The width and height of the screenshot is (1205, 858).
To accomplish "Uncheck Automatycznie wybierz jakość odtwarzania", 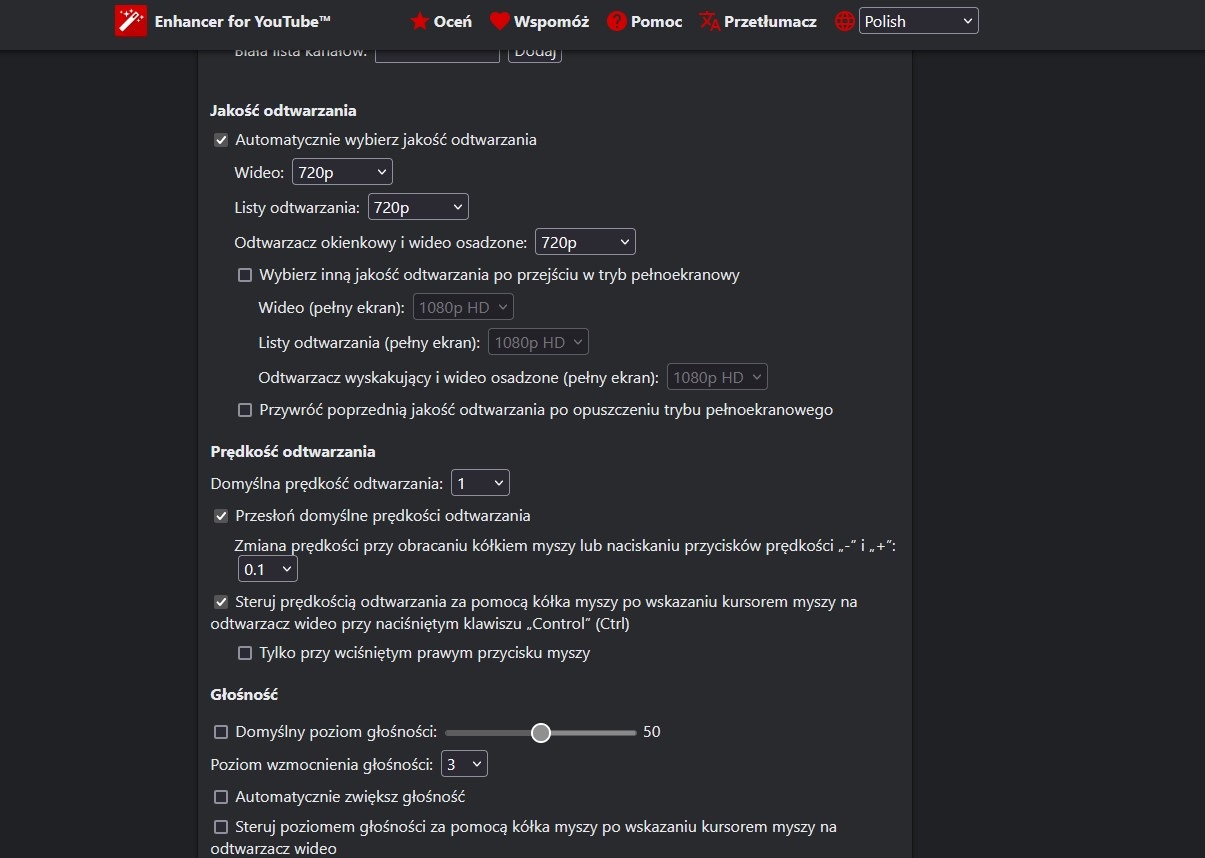I will pos(221,140).
